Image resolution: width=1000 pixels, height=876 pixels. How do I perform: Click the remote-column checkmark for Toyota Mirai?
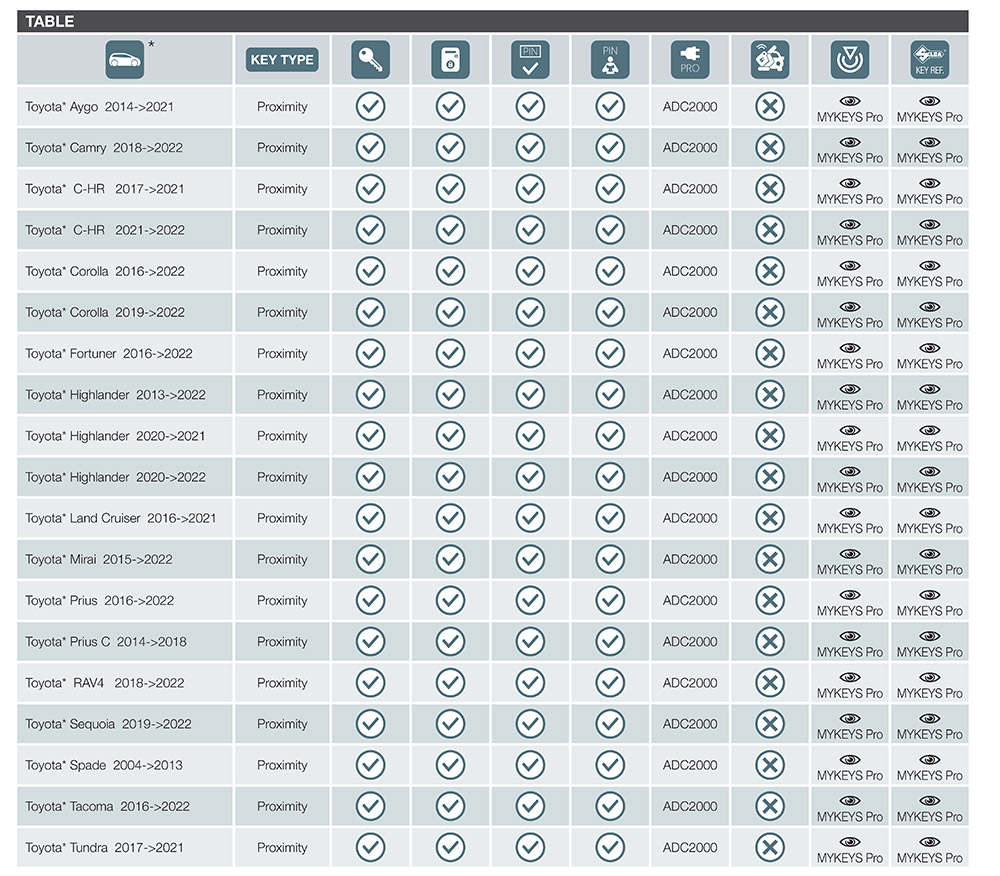(x=450, y=560)
